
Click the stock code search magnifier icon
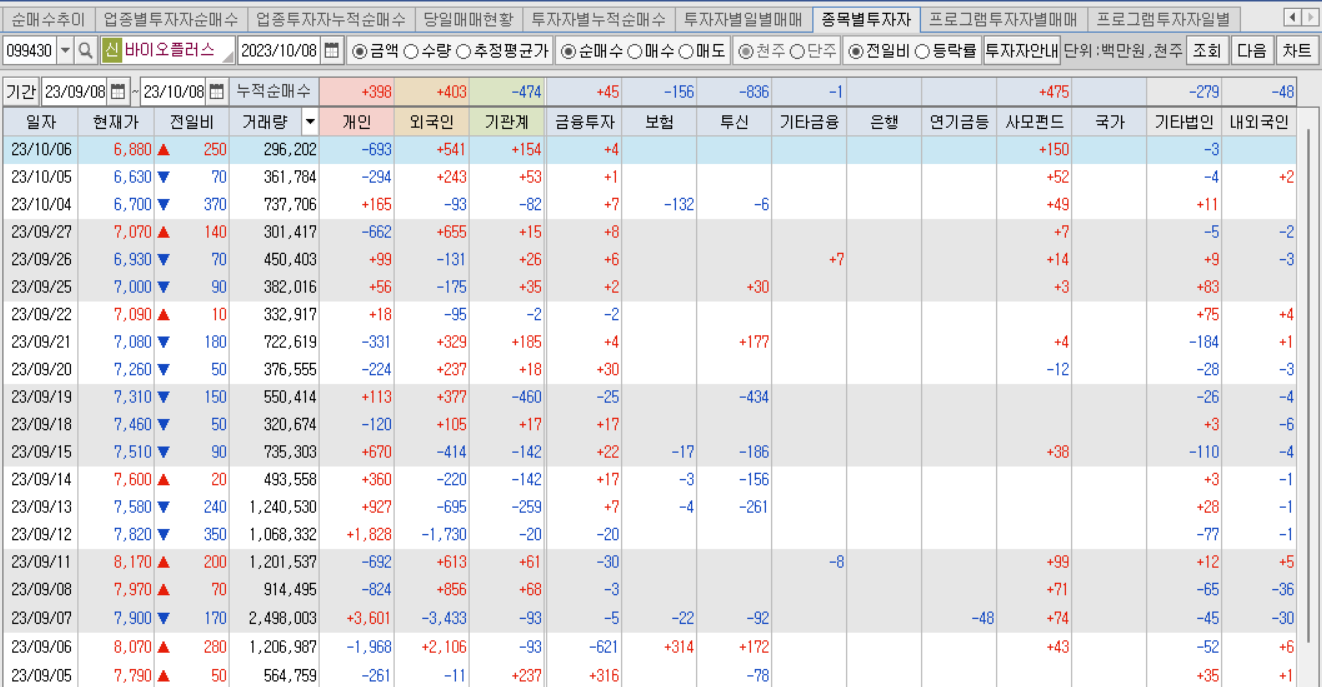pyautogui.click(x=86, y=50)
